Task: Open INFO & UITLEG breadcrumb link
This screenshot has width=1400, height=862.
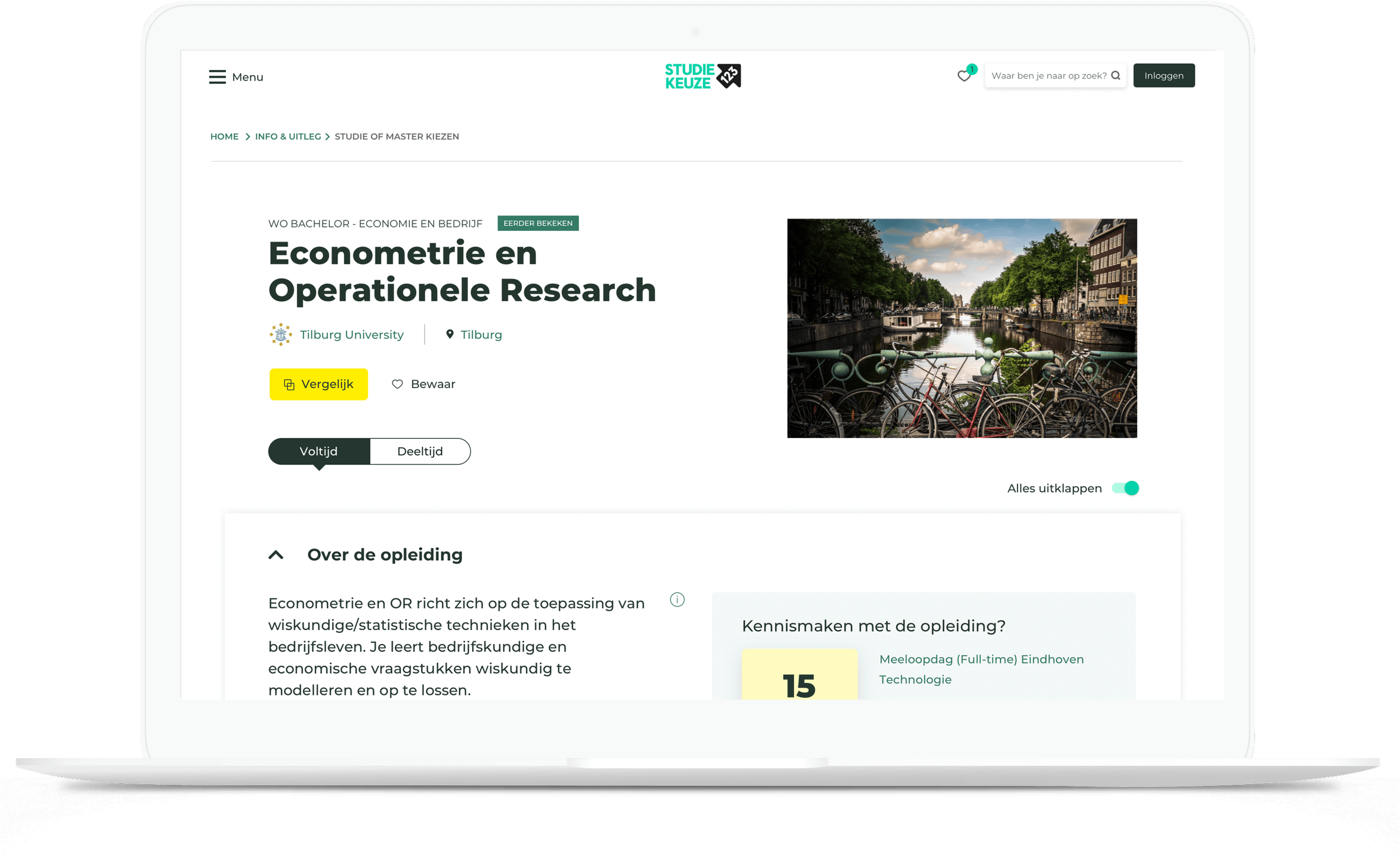Action: [288, 136]
